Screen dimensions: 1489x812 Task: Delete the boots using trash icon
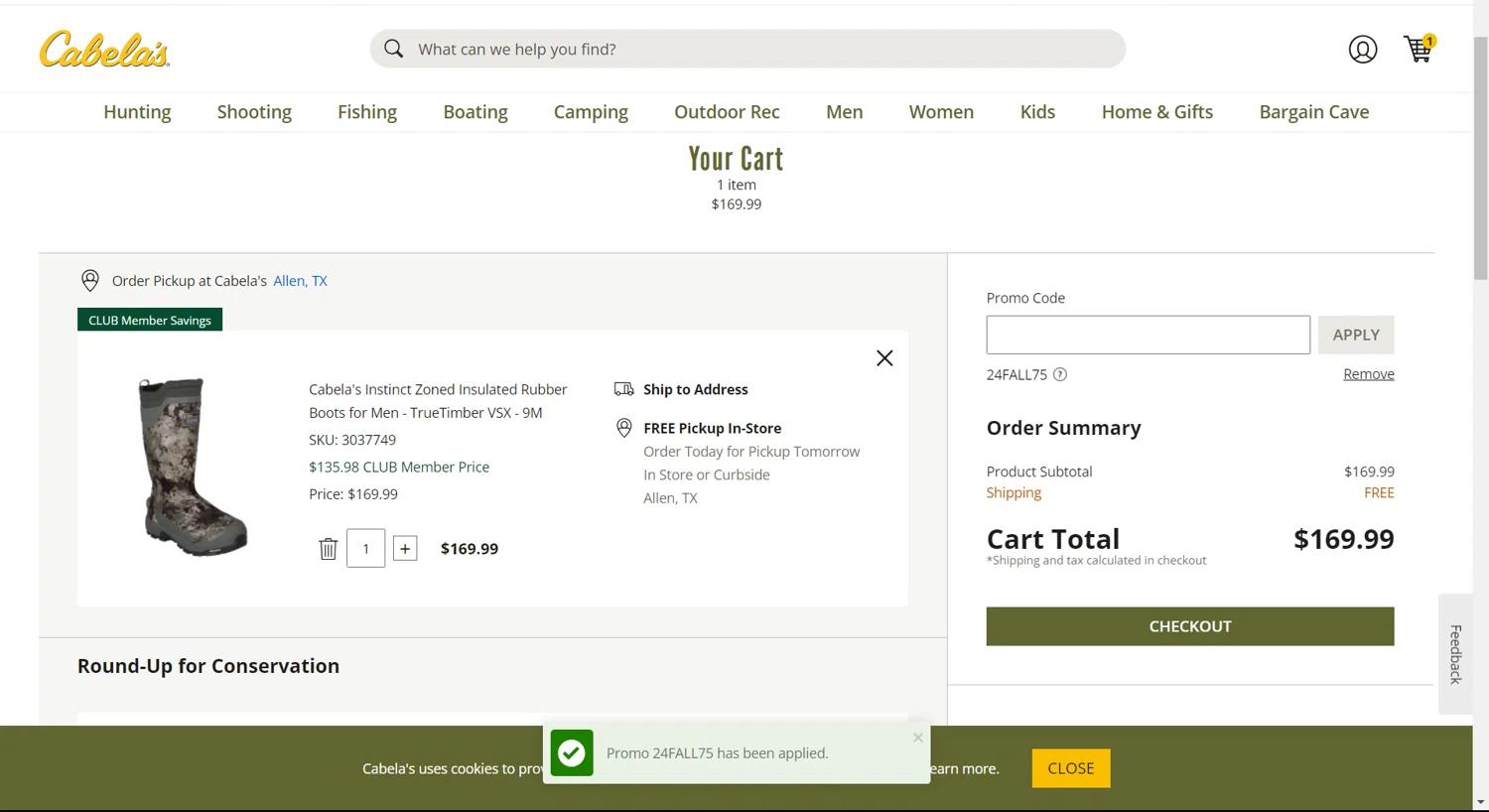328,549
